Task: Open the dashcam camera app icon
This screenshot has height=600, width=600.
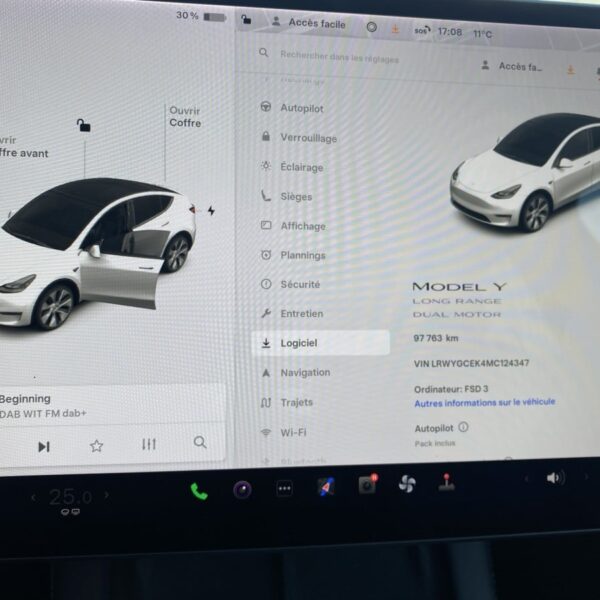Action: [242, 489]
